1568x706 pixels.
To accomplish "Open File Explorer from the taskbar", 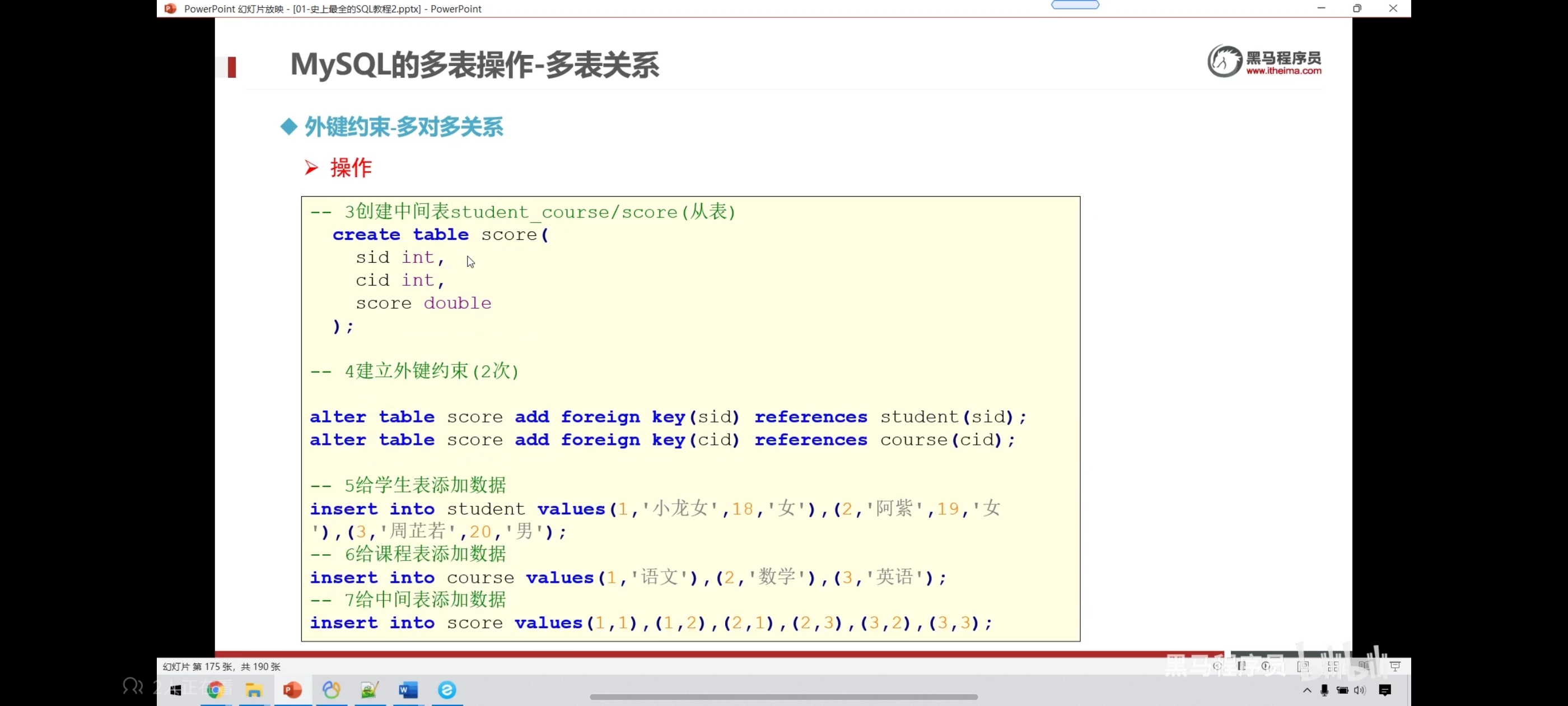I will [x=253, y=690].
